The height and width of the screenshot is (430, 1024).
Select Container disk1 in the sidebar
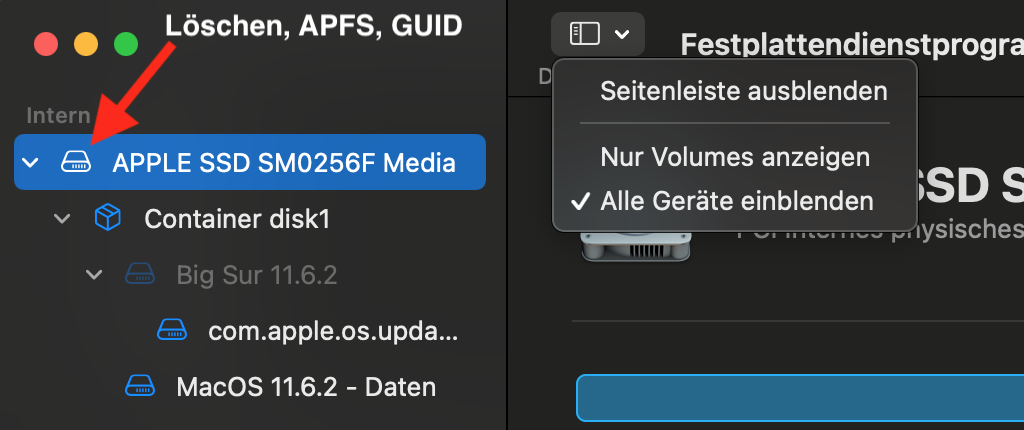point(237,218)
